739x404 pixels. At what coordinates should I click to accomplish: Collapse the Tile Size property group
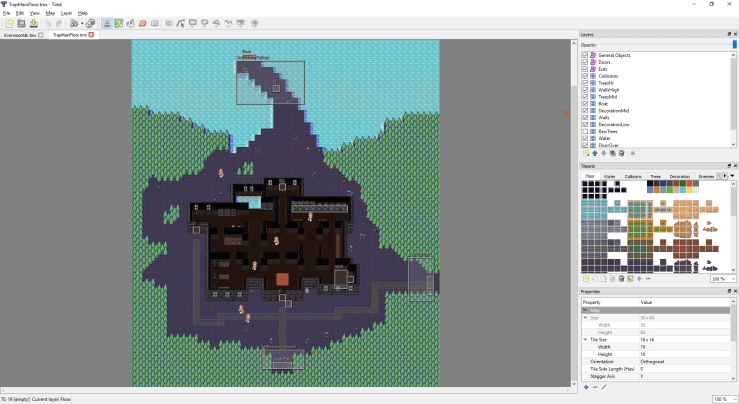tap(585, 339)
